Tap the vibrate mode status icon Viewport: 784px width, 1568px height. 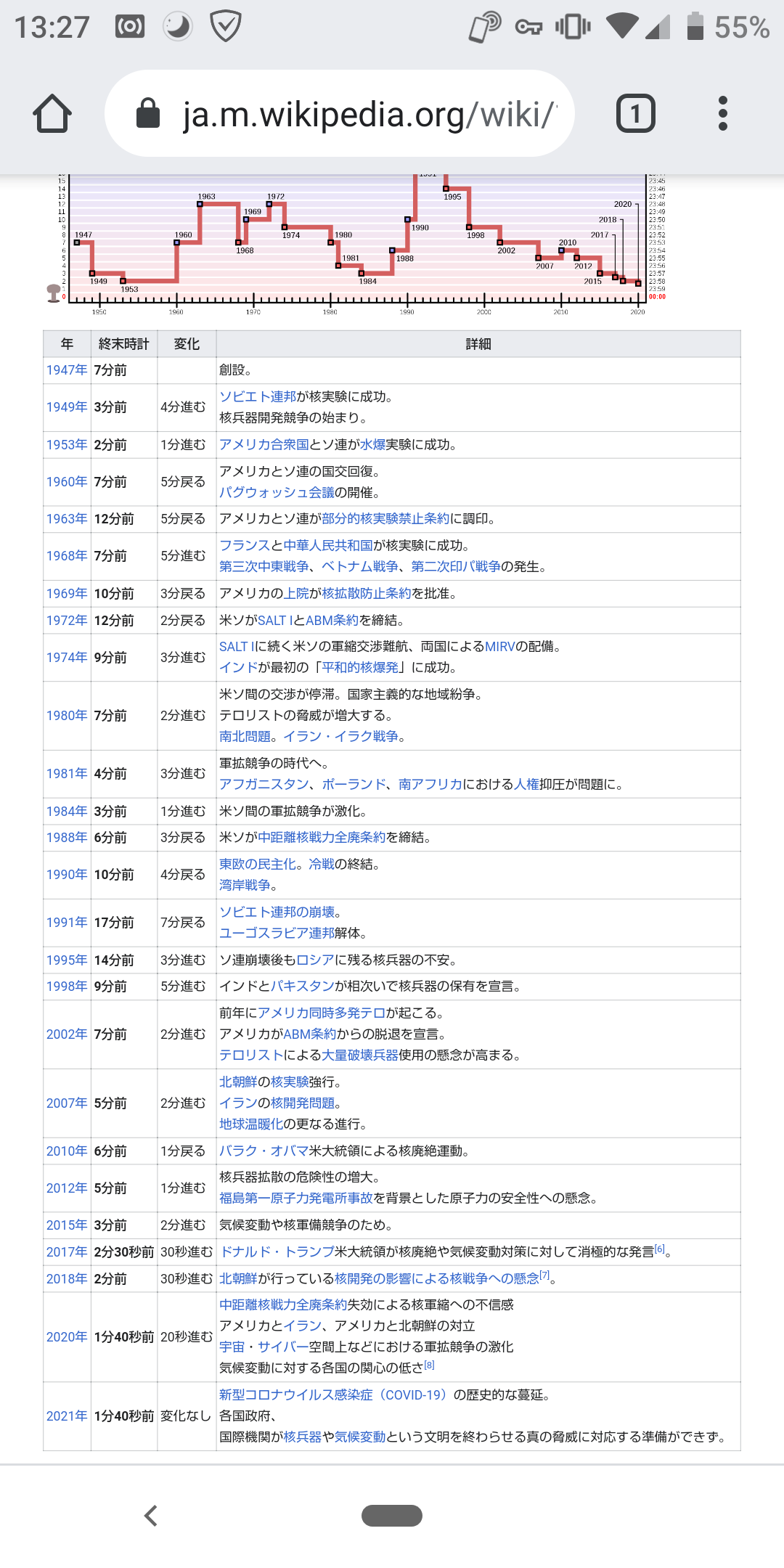573,27
